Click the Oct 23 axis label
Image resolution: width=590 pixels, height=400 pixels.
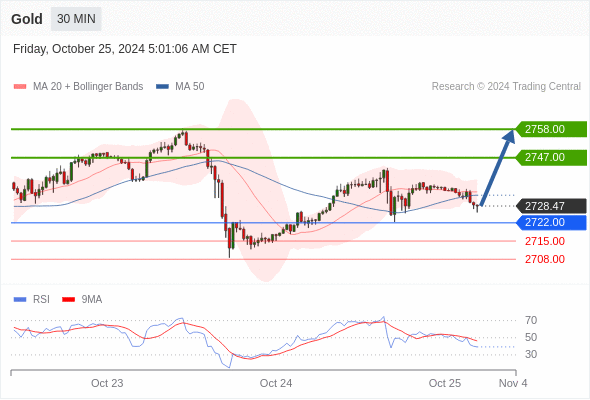pos(107,383)
